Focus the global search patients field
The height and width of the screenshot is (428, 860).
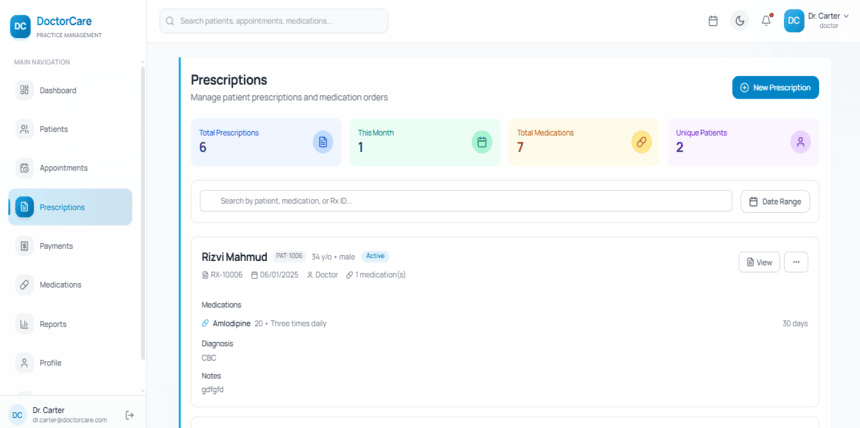point(274,21)
